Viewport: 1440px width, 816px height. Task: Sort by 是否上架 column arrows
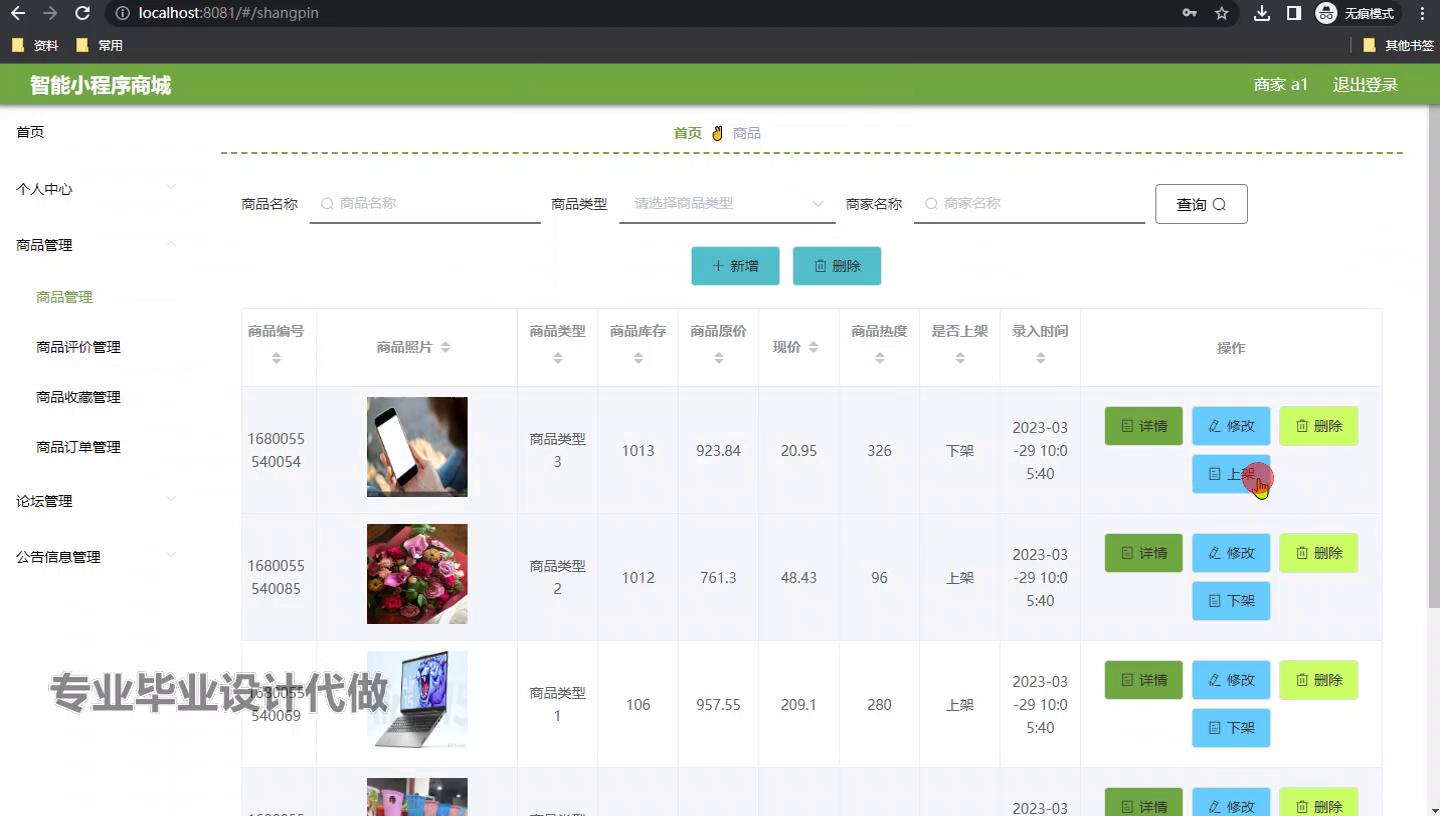click(959, 357)
